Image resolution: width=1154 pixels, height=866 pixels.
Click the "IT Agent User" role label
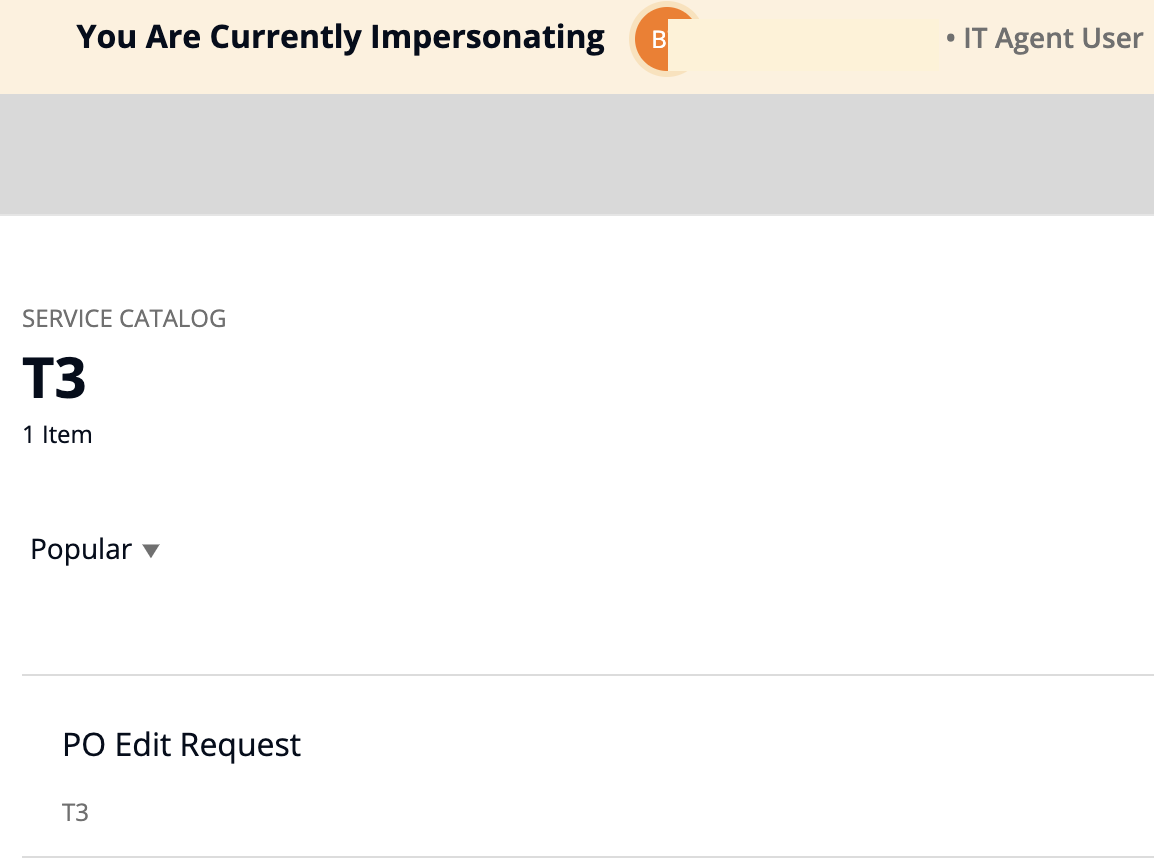pyautogui.click(x=1052, y=39)
